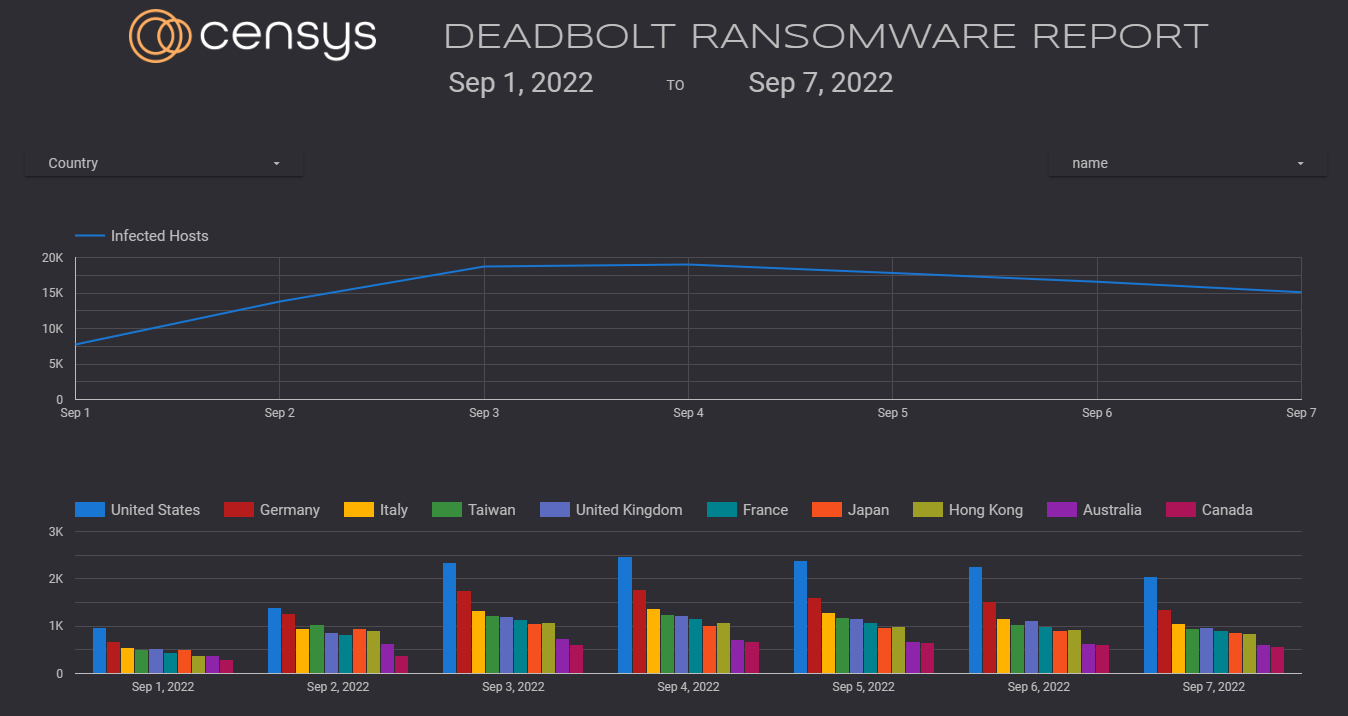The width and height of the screenshot is (1348, 716).
Task: Click the Italy yellow legend swatch
Action: tap(358, 510)
